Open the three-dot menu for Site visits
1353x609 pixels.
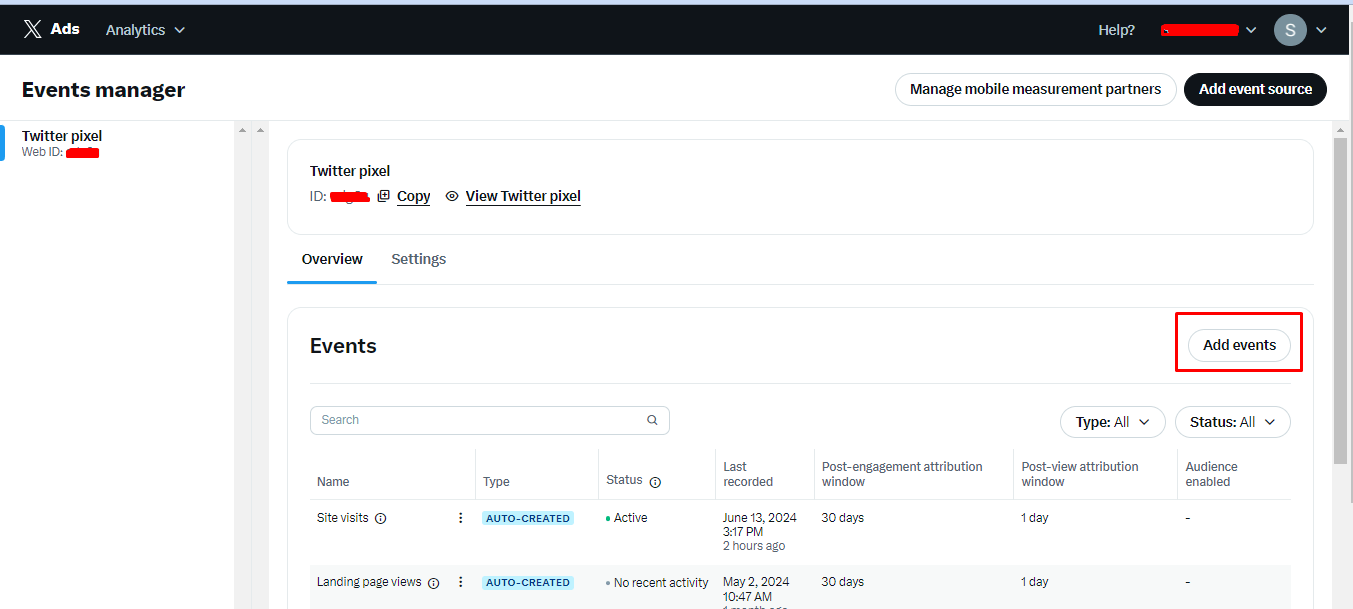pos(461,518)
